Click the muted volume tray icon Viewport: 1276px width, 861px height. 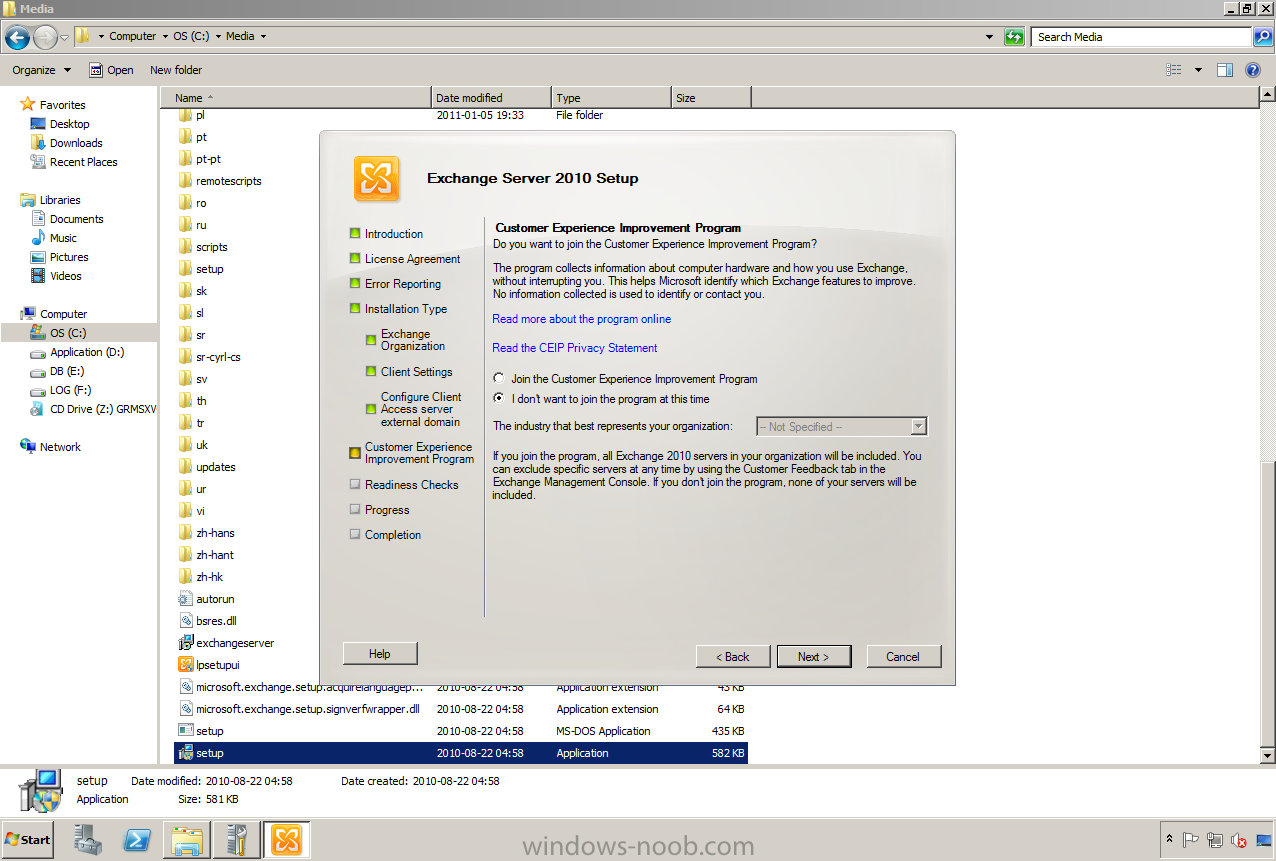coord(1239,840)
